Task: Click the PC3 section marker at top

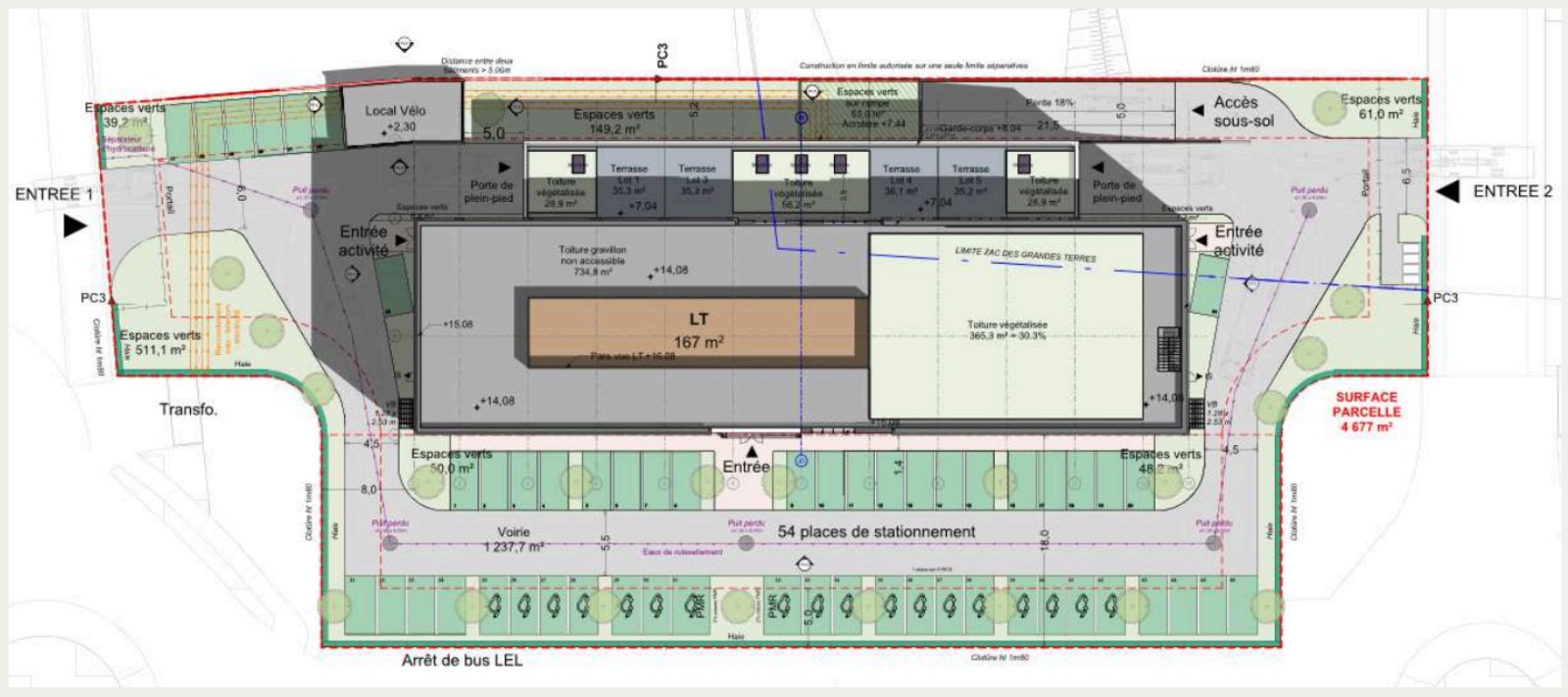Action: coord(662,56)
